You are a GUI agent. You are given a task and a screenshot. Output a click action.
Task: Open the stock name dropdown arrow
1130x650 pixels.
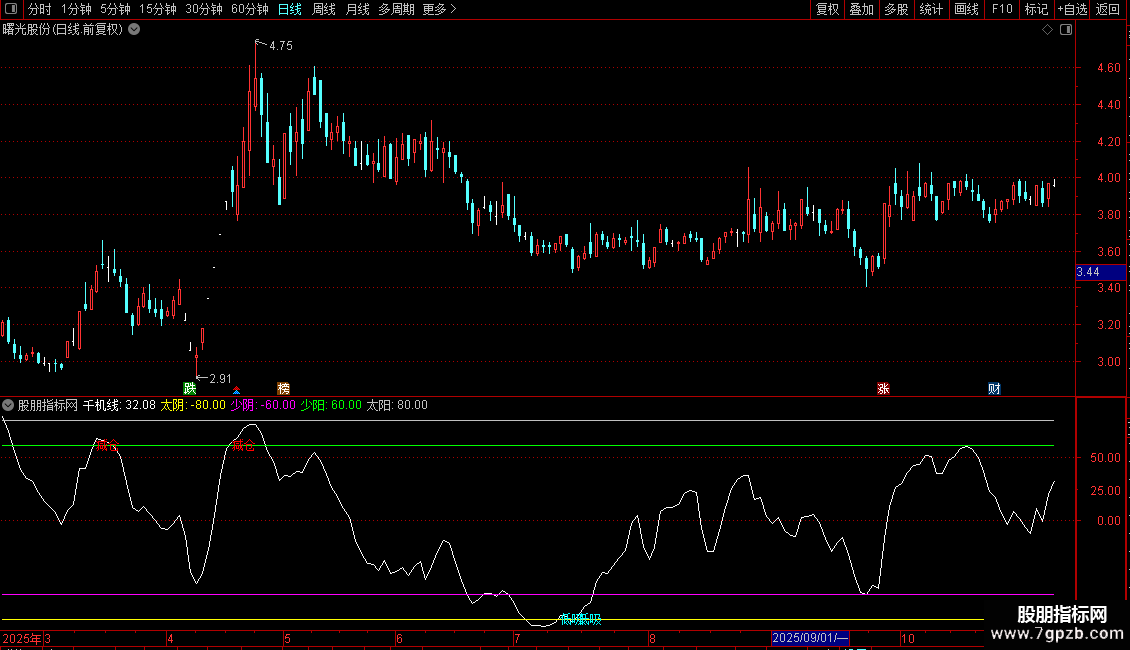click(x=135, y=30)
